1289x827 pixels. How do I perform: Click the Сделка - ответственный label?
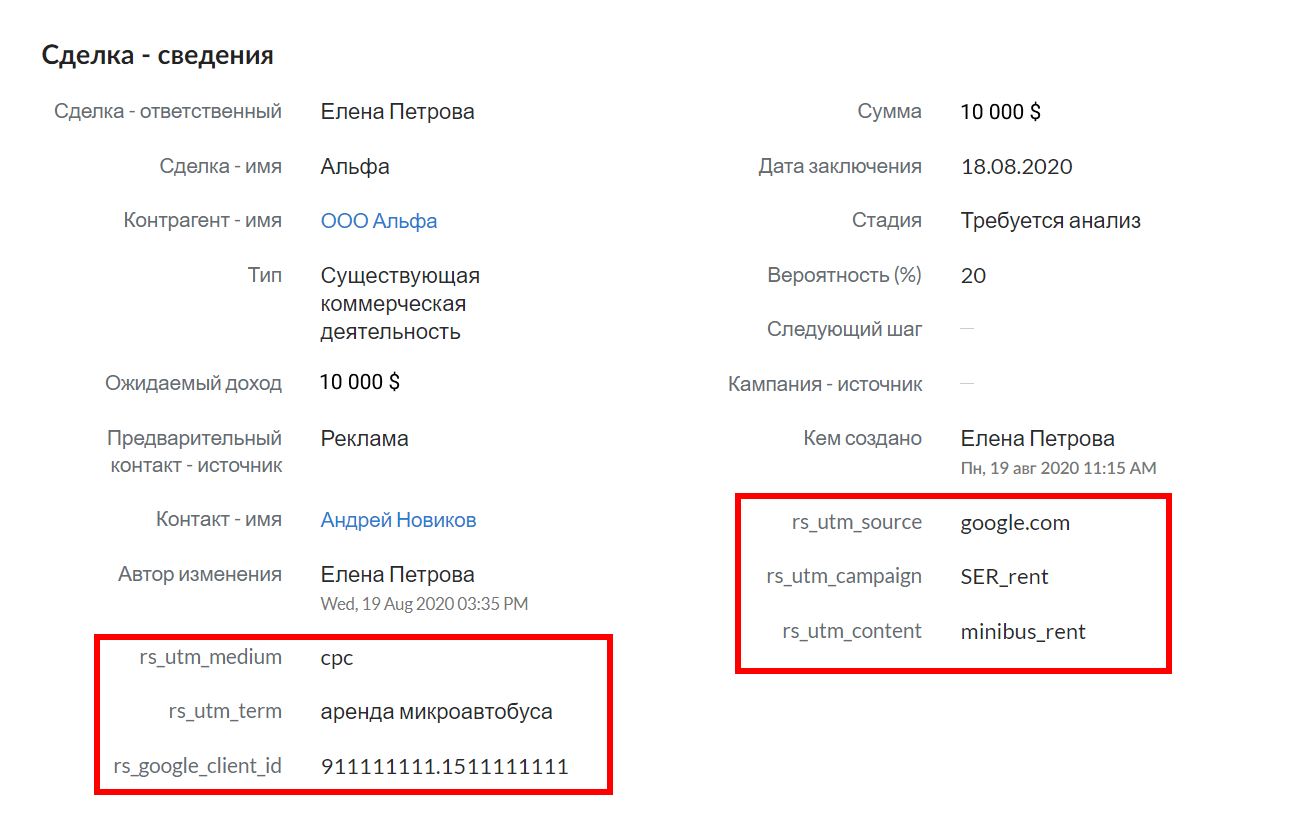[168, 111]
